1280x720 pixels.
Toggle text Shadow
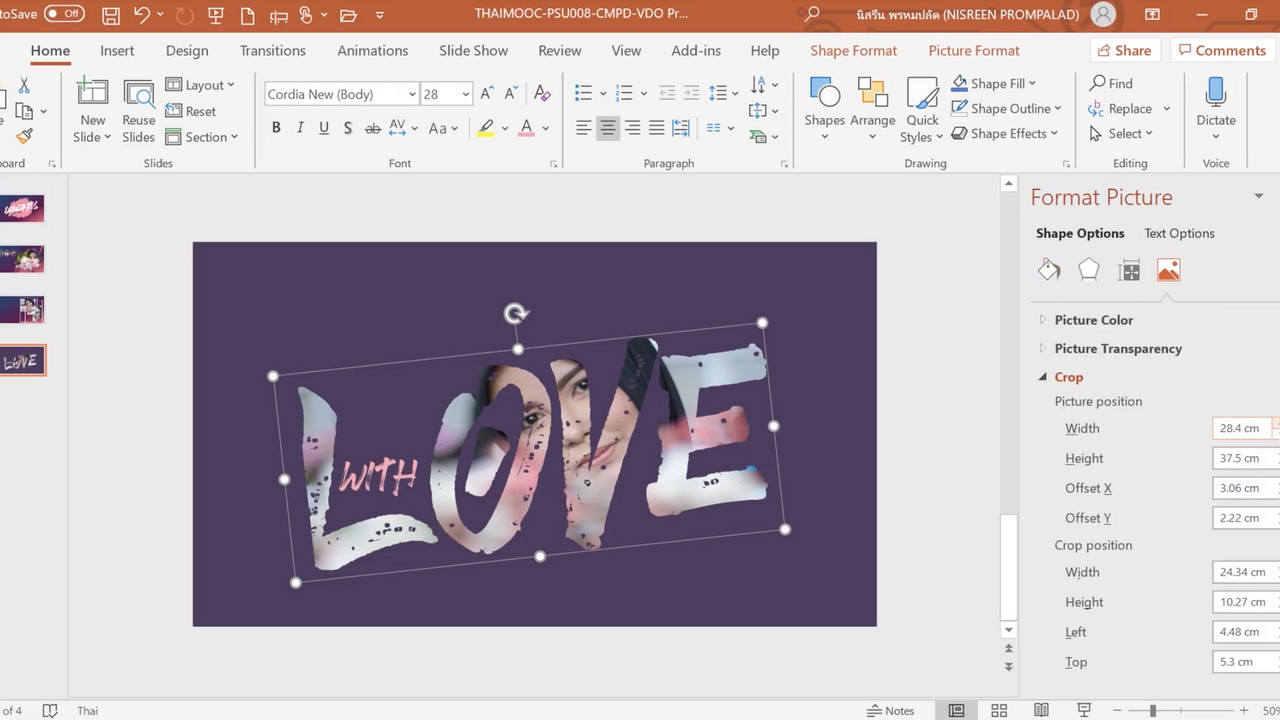tap(347, 128)
